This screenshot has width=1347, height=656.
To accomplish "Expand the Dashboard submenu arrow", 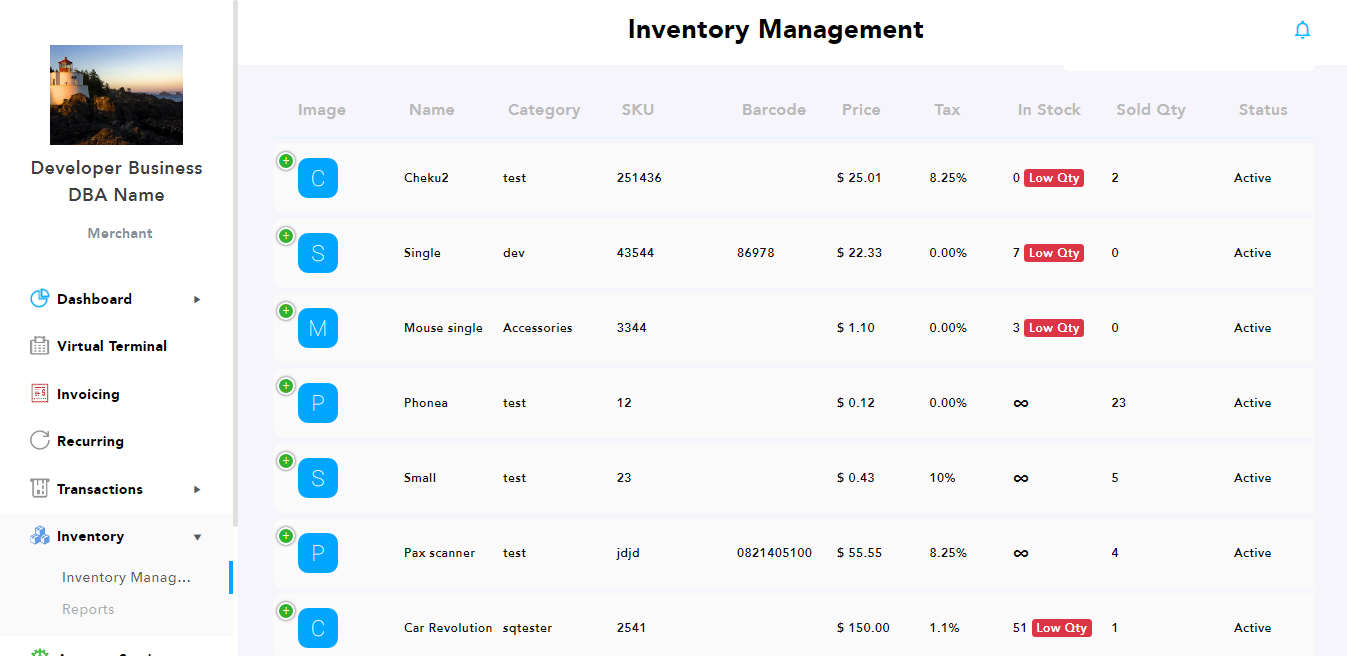I will click(x=197, y=299).
